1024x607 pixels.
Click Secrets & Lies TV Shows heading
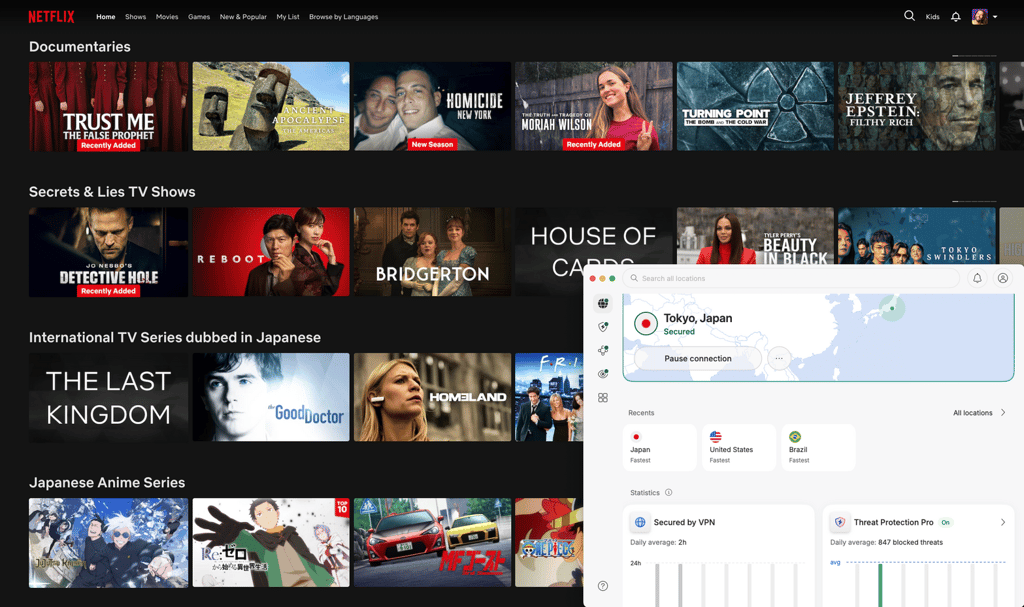pos(112,192)
